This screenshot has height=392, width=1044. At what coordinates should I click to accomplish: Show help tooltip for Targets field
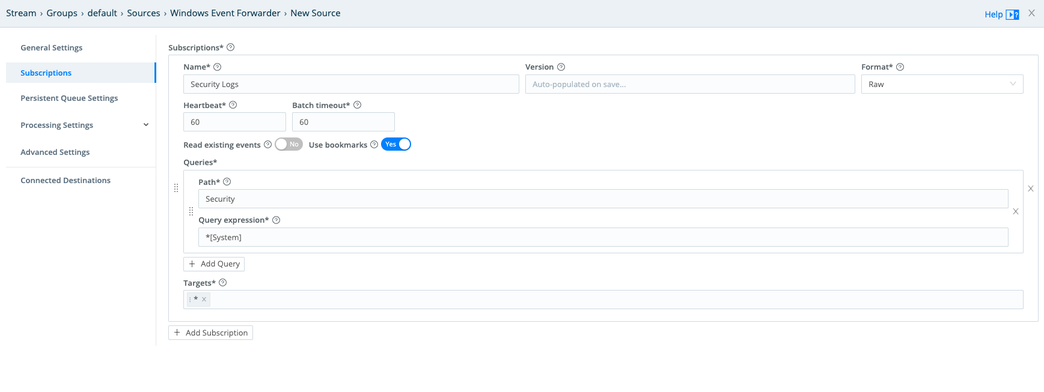(x=223, y=282)
